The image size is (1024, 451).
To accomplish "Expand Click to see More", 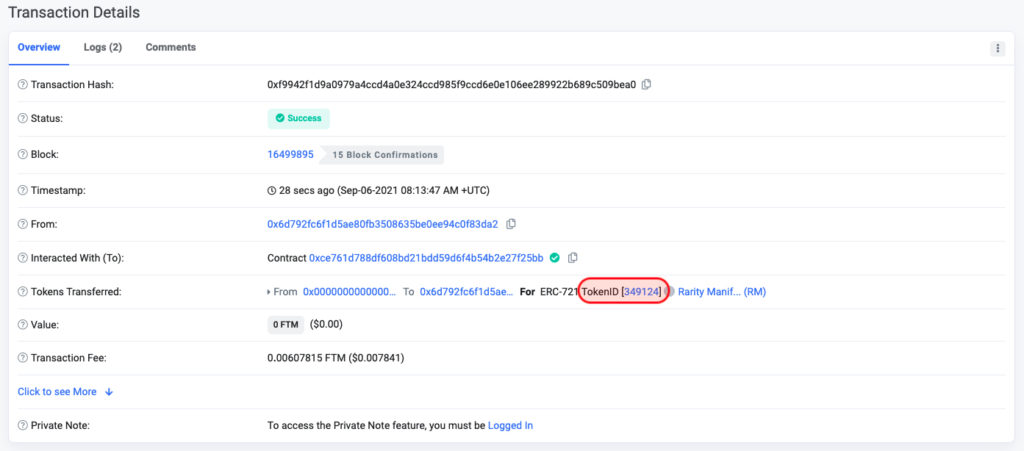I will point(65,392).
